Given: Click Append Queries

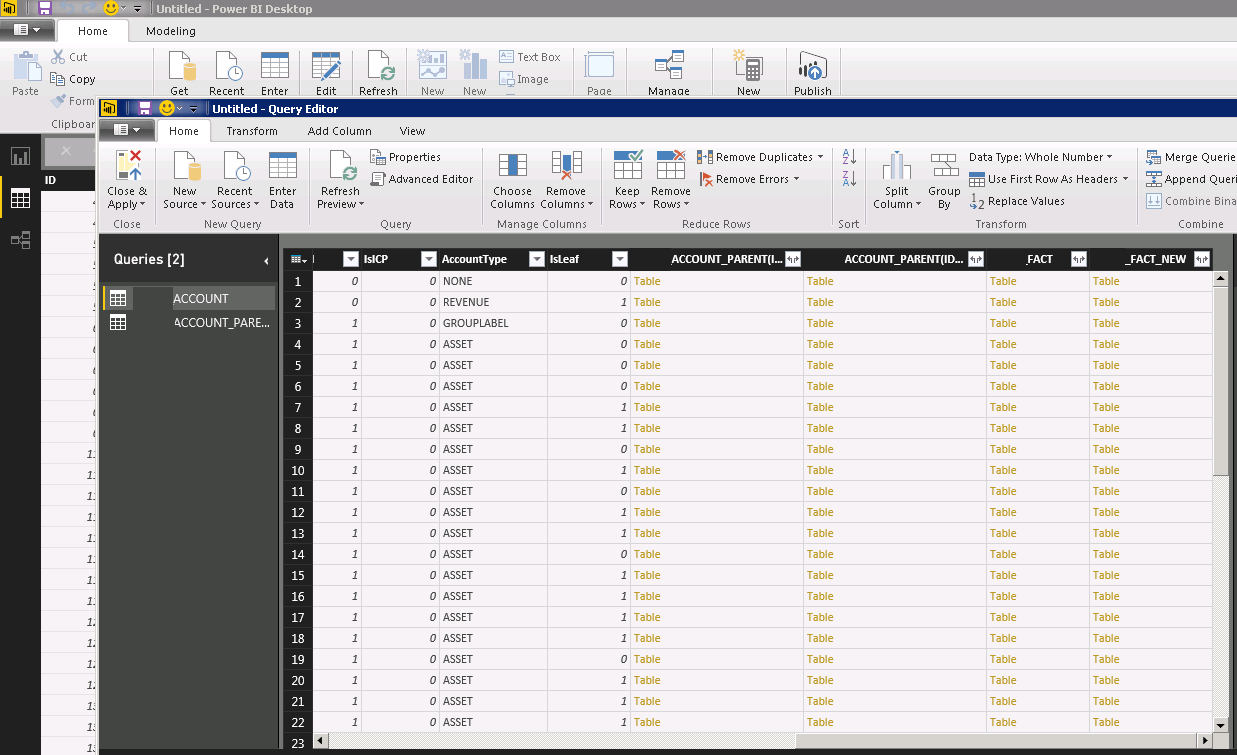Looking at the screenshot, I should click(1190, 179).
